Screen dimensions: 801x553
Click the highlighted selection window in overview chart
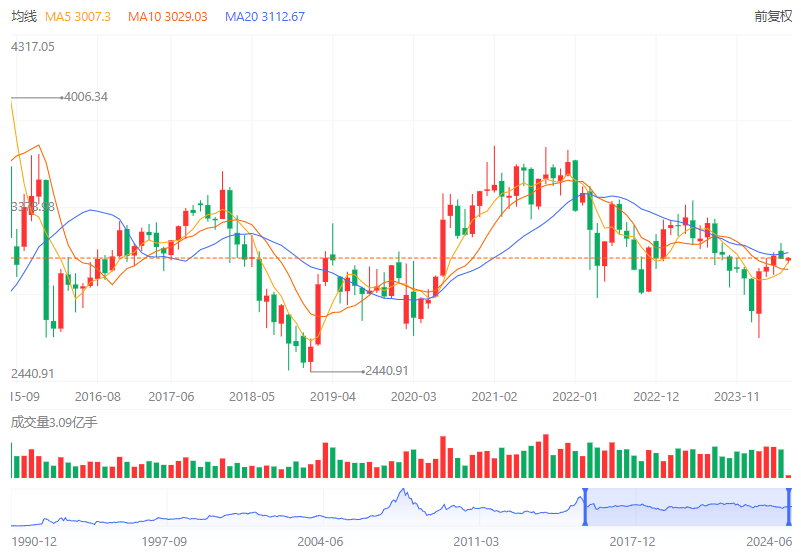point(686,506)
